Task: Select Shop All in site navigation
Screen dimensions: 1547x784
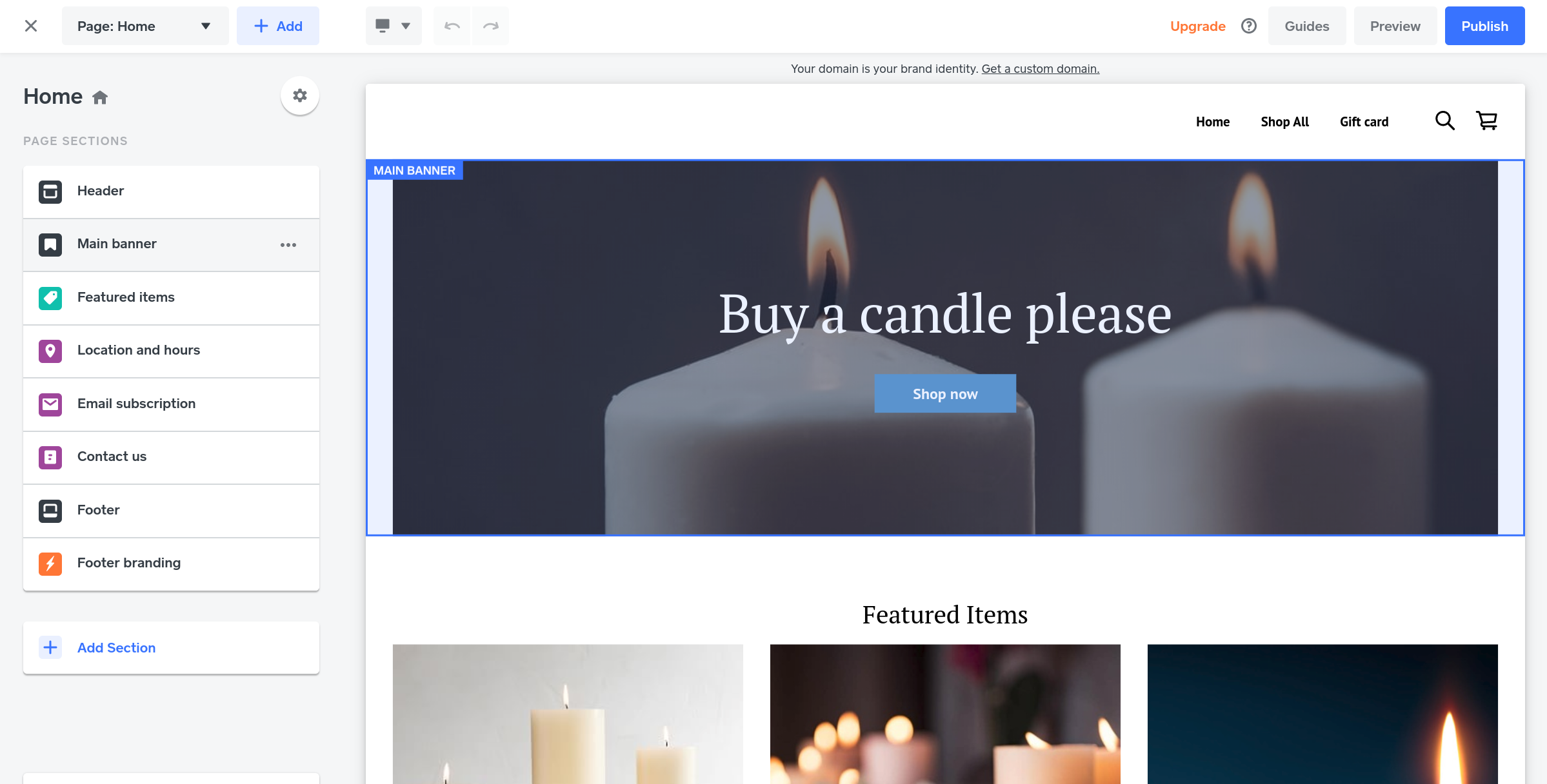Action: click(x=1284, y=122)
